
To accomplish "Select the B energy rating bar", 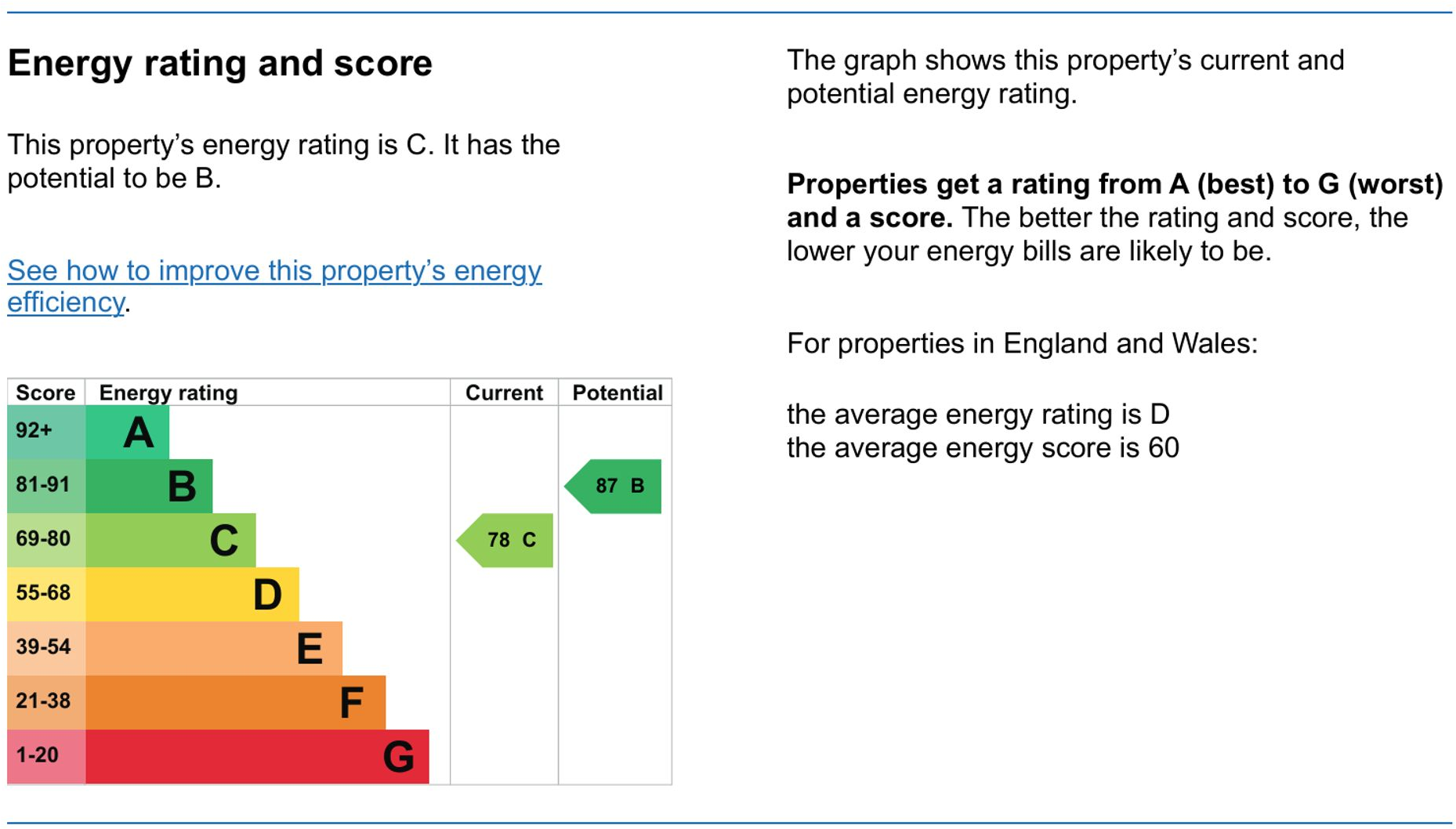I will 149,487.
